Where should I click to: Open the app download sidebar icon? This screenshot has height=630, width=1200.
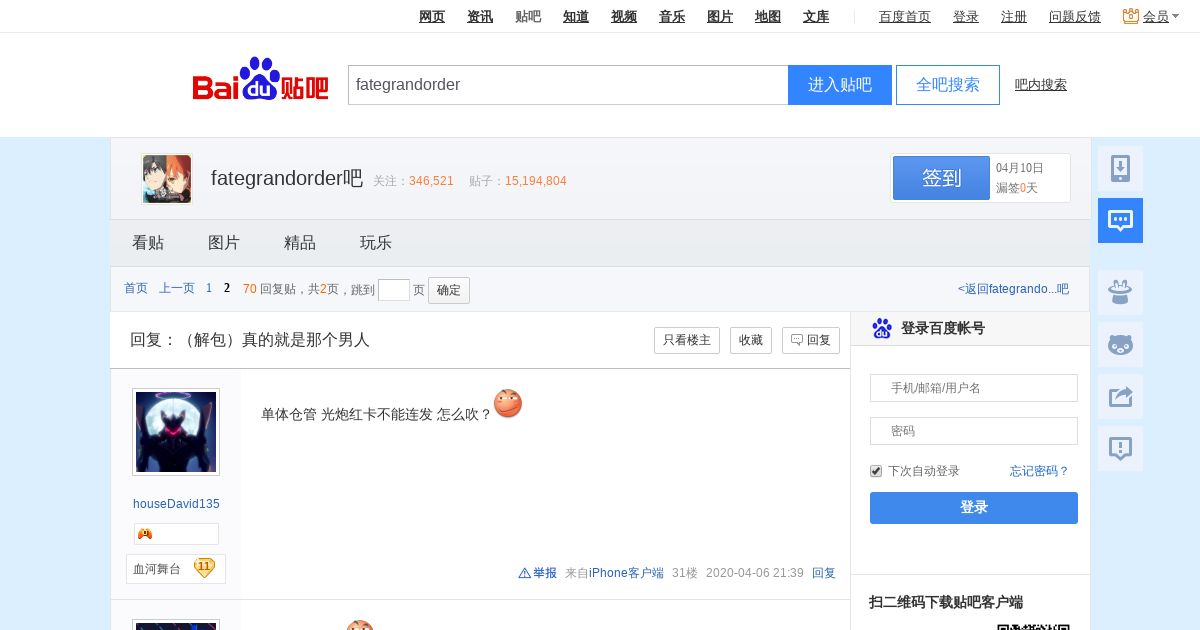(1120, 168)
